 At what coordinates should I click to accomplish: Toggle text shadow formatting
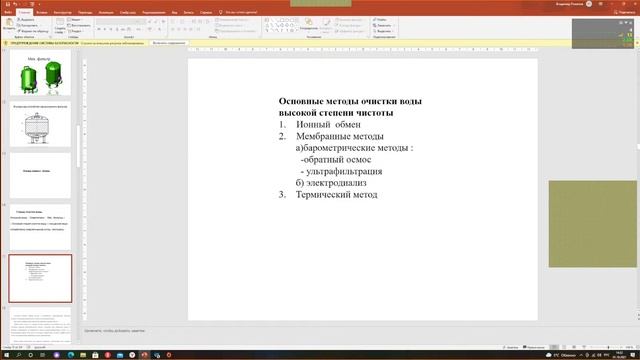[117, 29]
